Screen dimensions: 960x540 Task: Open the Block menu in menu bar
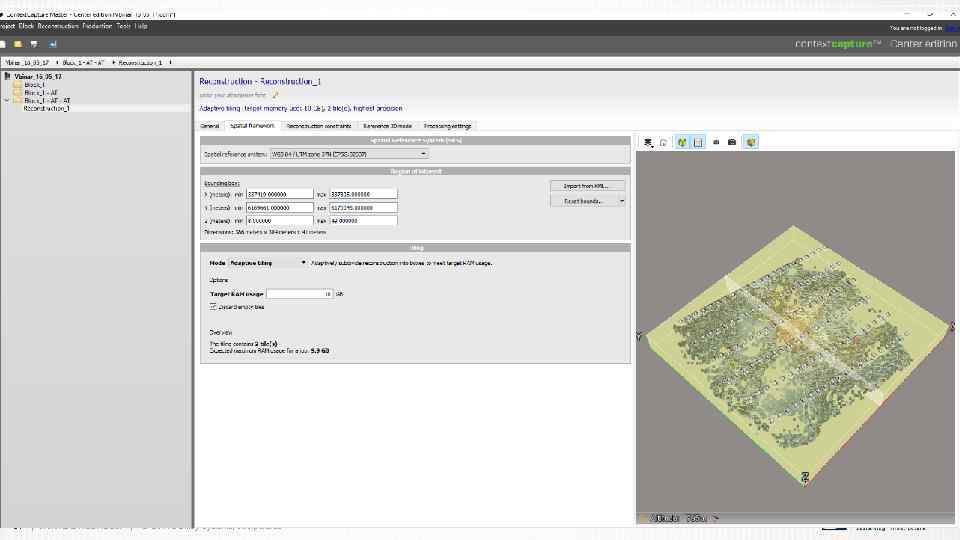27,26
